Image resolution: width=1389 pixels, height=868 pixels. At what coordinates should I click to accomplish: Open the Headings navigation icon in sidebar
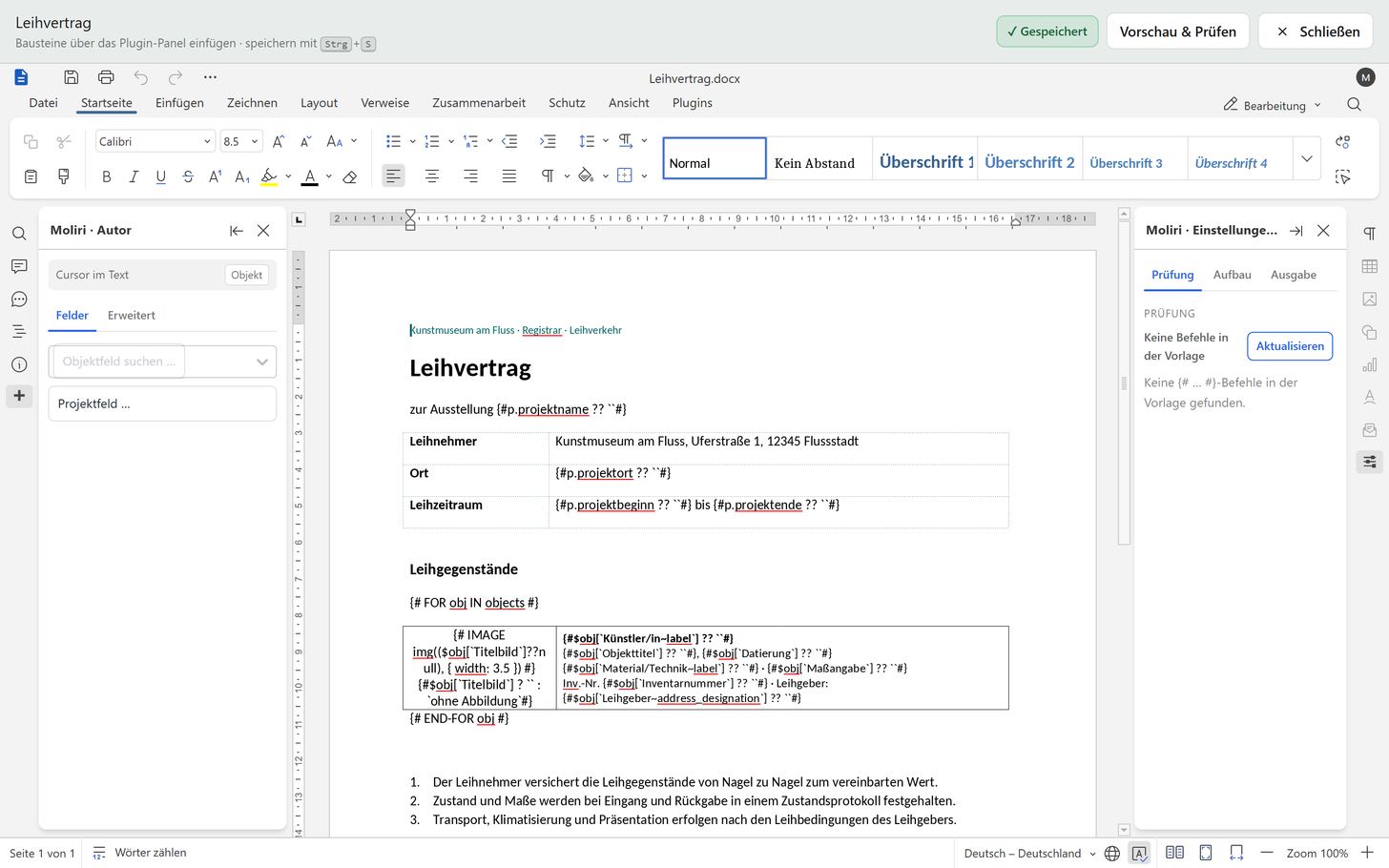point(19,332)
